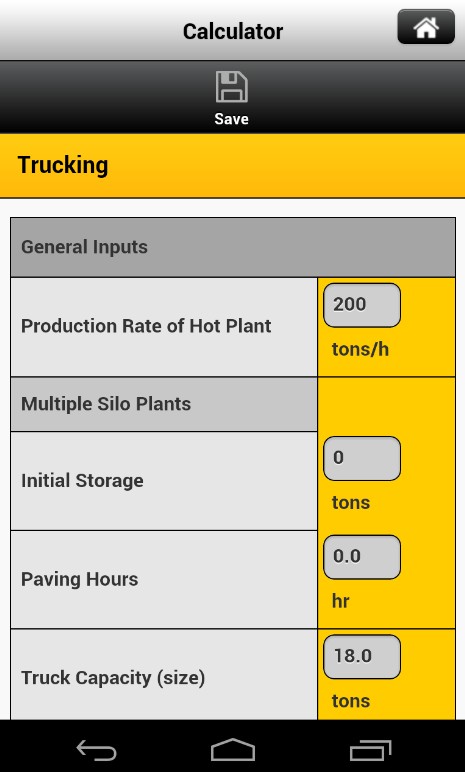
Task: Select the Production Rate of Hot Plant label
Action: coord(146,326)
